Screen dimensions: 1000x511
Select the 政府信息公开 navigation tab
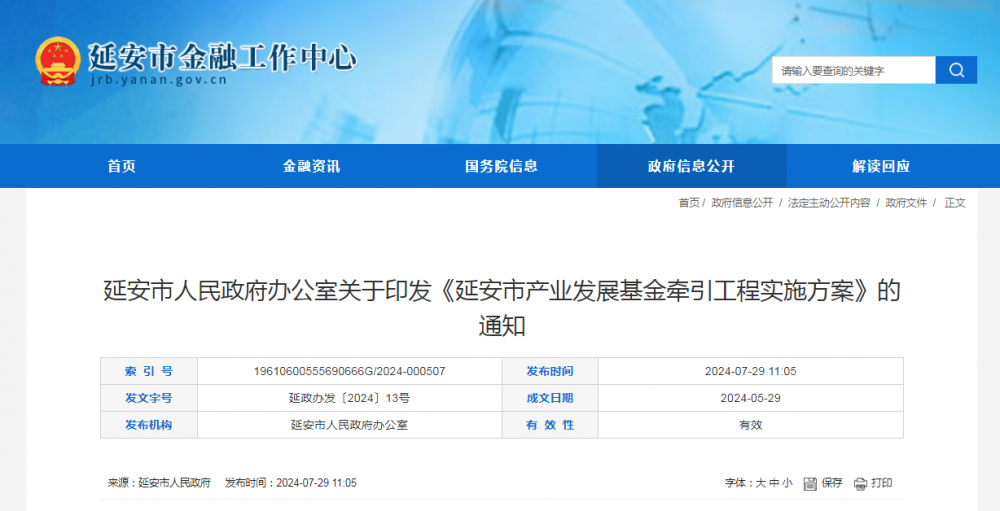pos(691,166)
